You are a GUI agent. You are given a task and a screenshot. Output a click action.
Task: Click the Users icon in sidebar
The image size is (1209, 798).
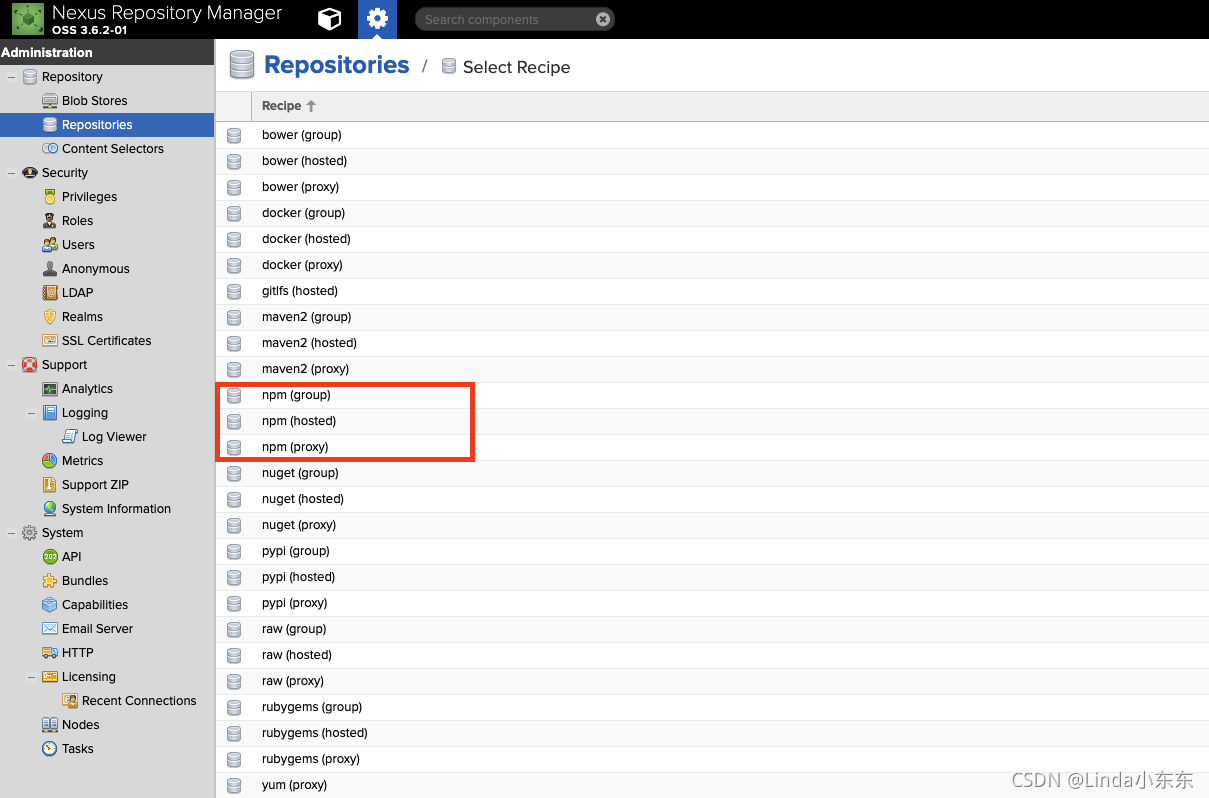(50, 245)
